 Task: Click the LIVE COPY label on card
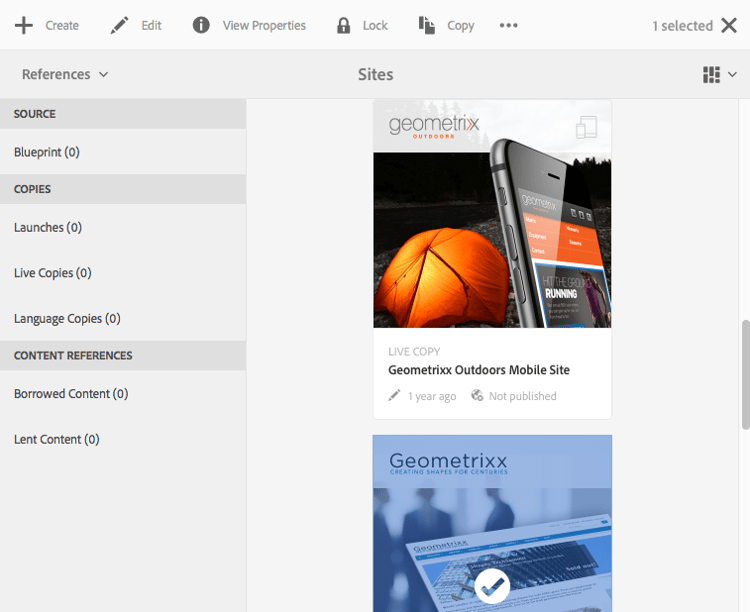click(414, 352)
